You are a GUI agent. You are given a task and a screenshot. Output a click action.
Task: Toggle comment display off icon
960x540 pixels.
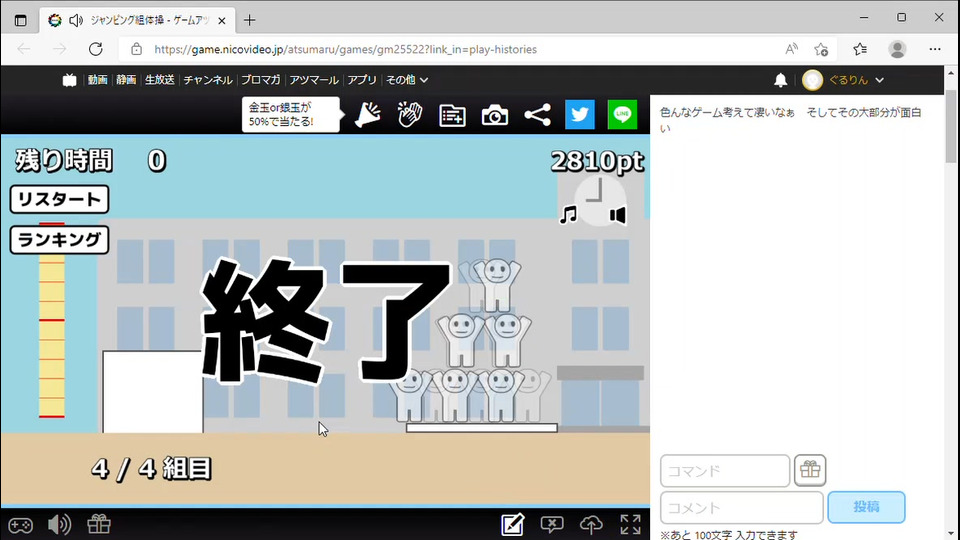[x=552, y=524]
